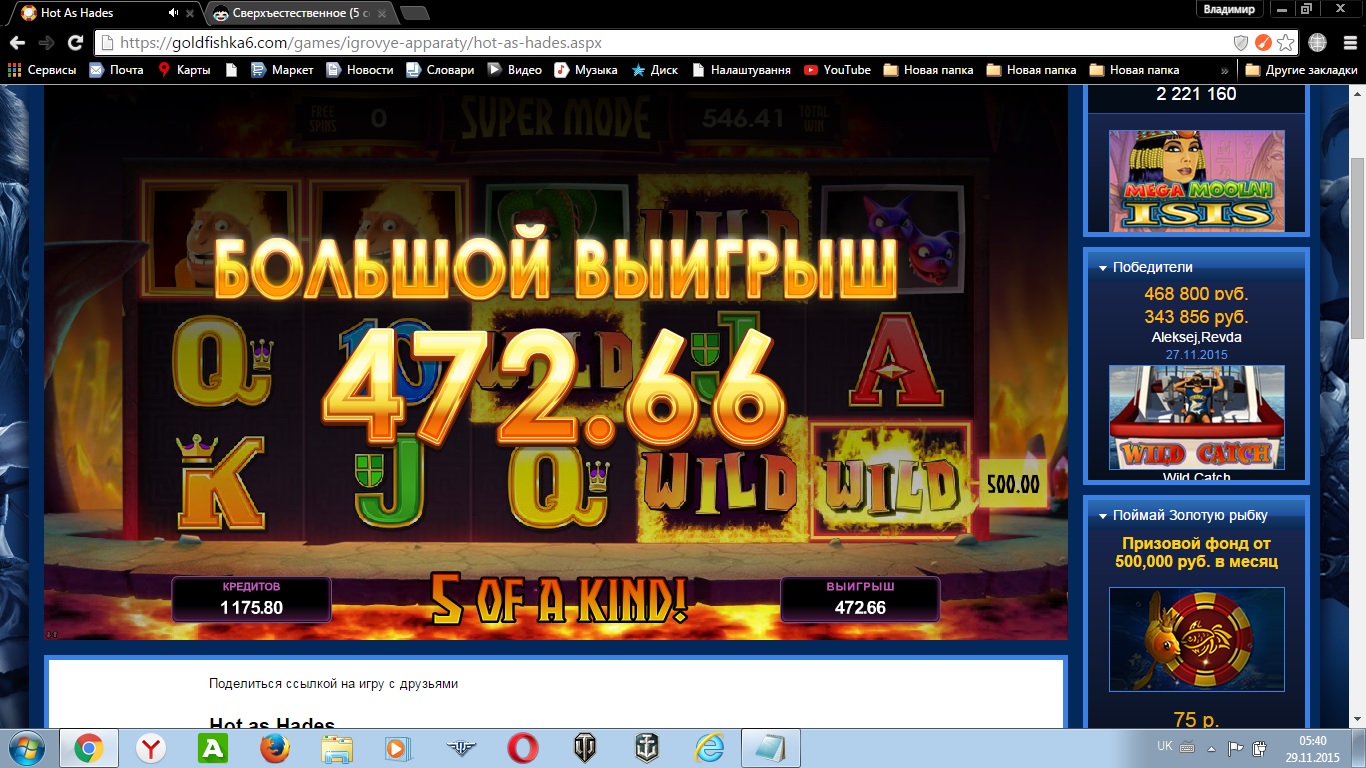
Task: Click the red A reel symbol
Action: pyautogui.click(x=895, y=360)
